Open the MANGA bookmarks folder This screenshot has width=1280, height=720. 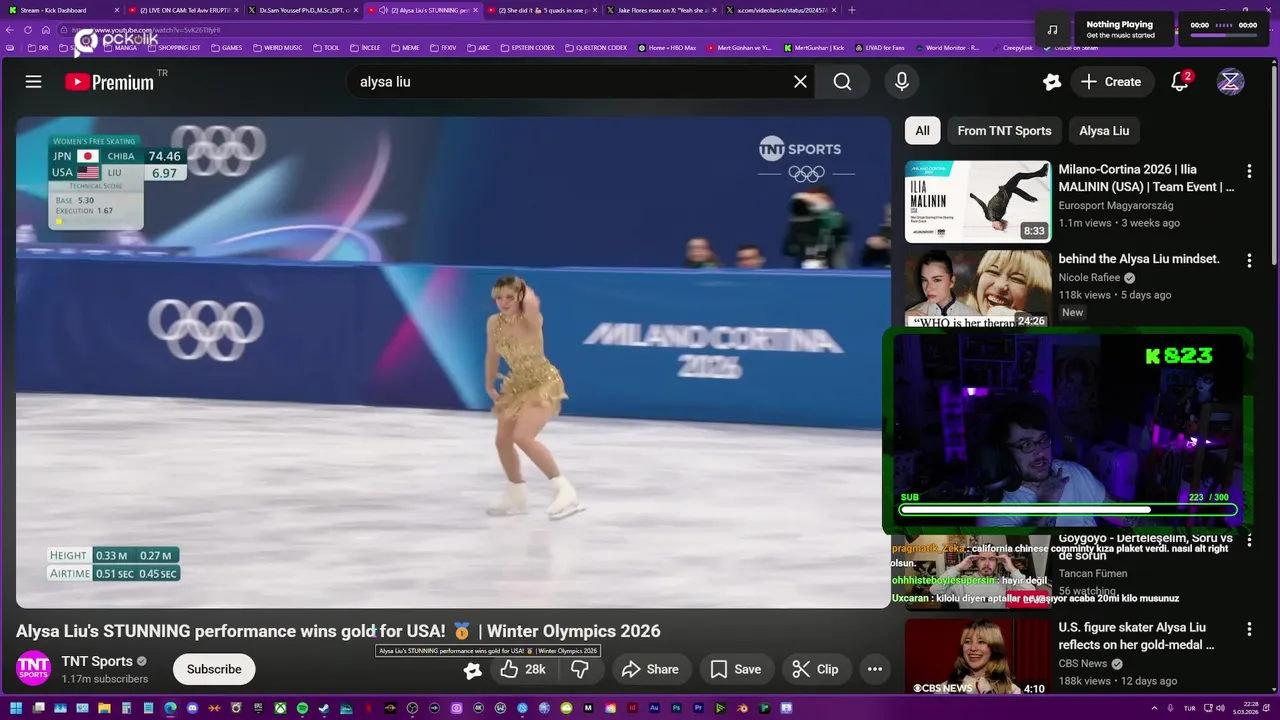click(x=120, y=48)
